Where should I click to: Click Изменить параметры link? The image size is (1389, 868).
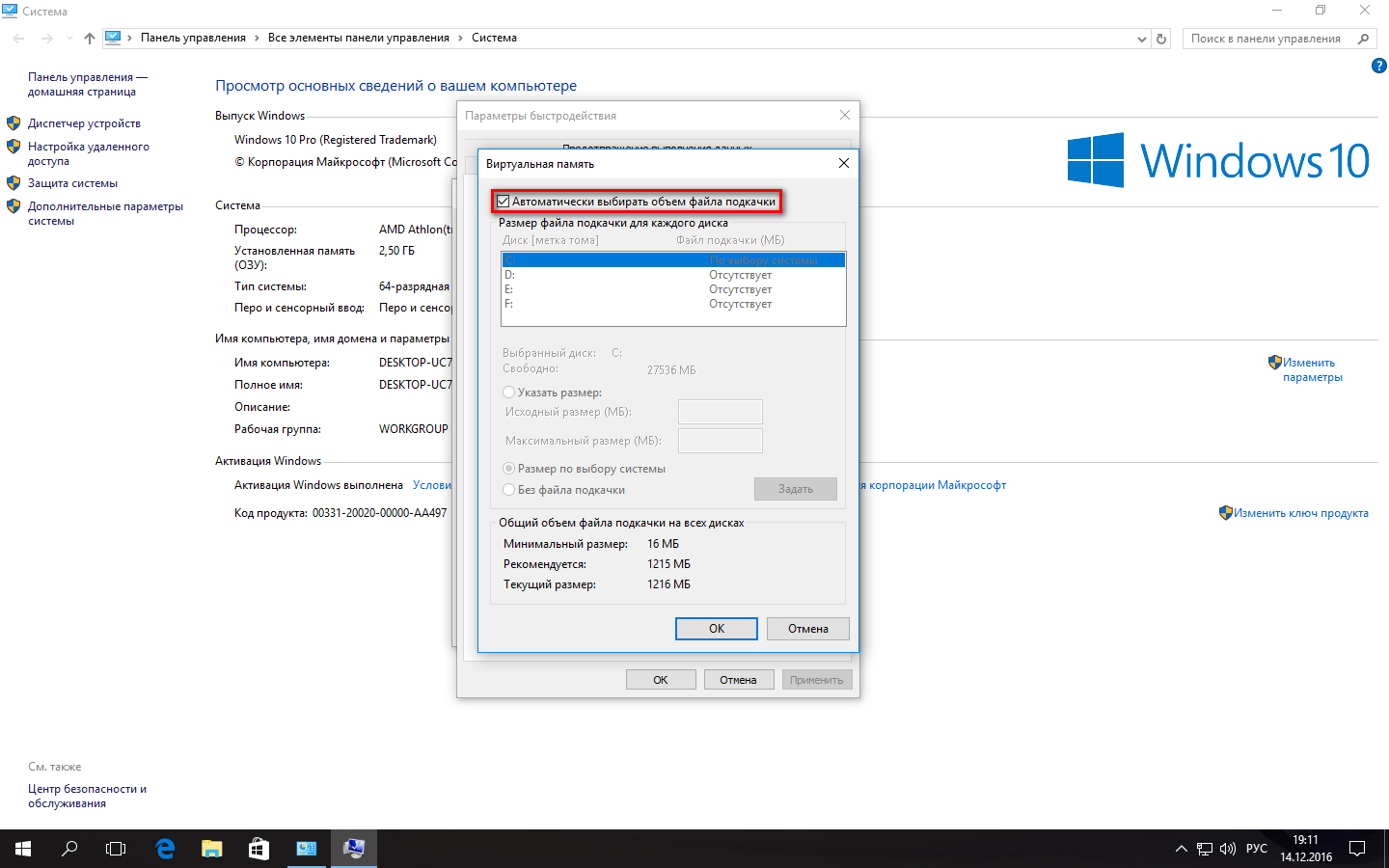click(x=1312, y=369)
